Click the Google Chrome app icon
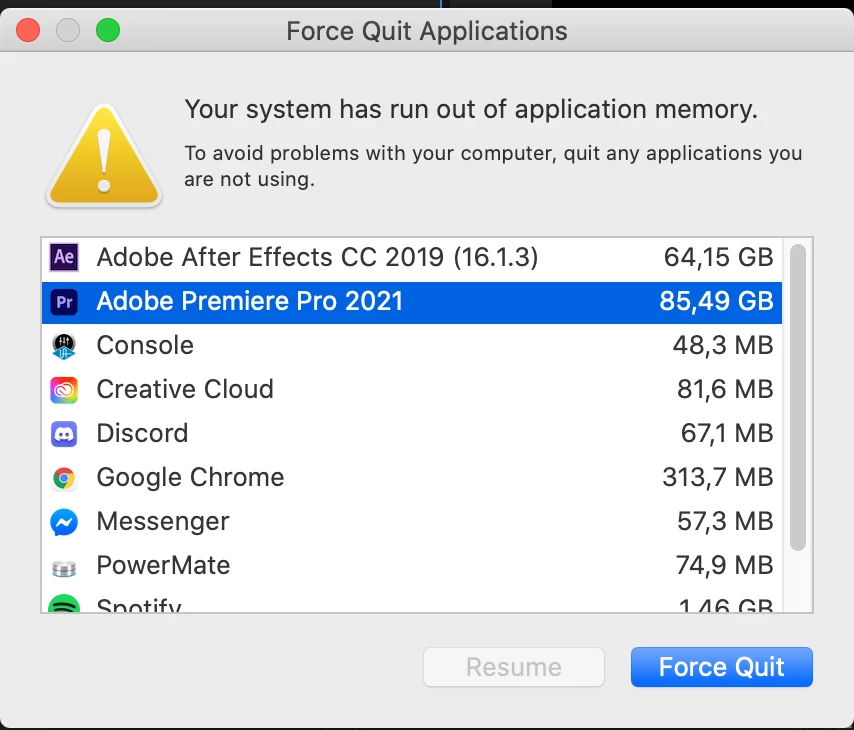Screen dimensions: 854x730 tap(64, 478)
